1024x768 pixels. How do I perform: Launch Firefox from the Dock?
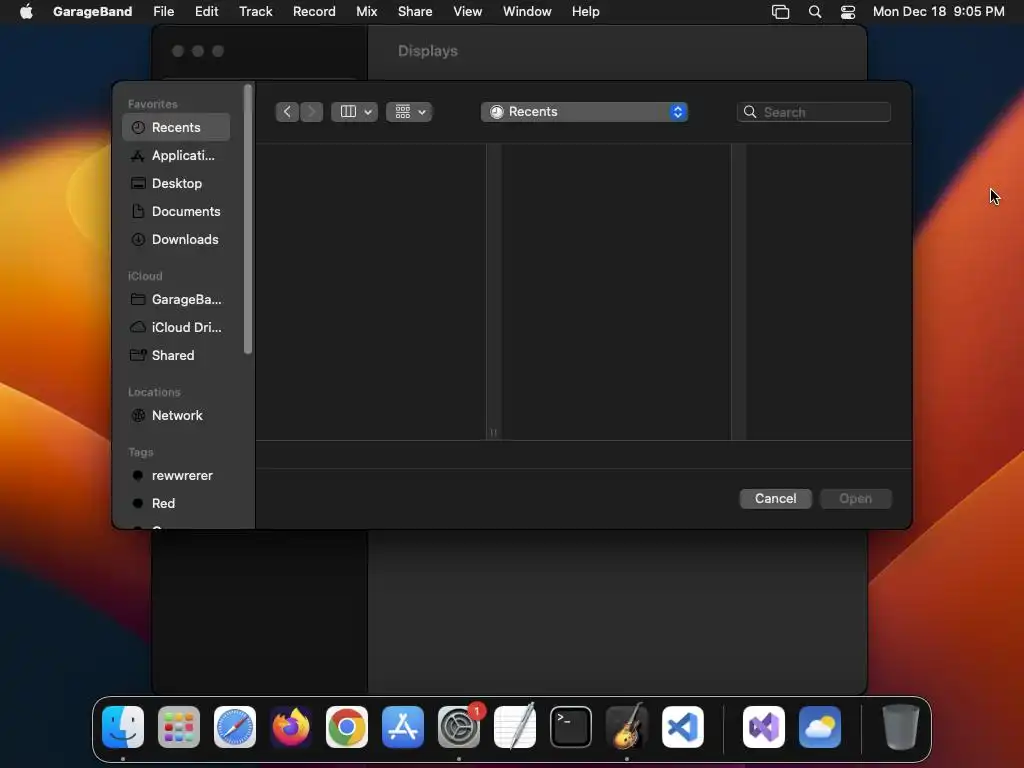[x=291, y=727]
